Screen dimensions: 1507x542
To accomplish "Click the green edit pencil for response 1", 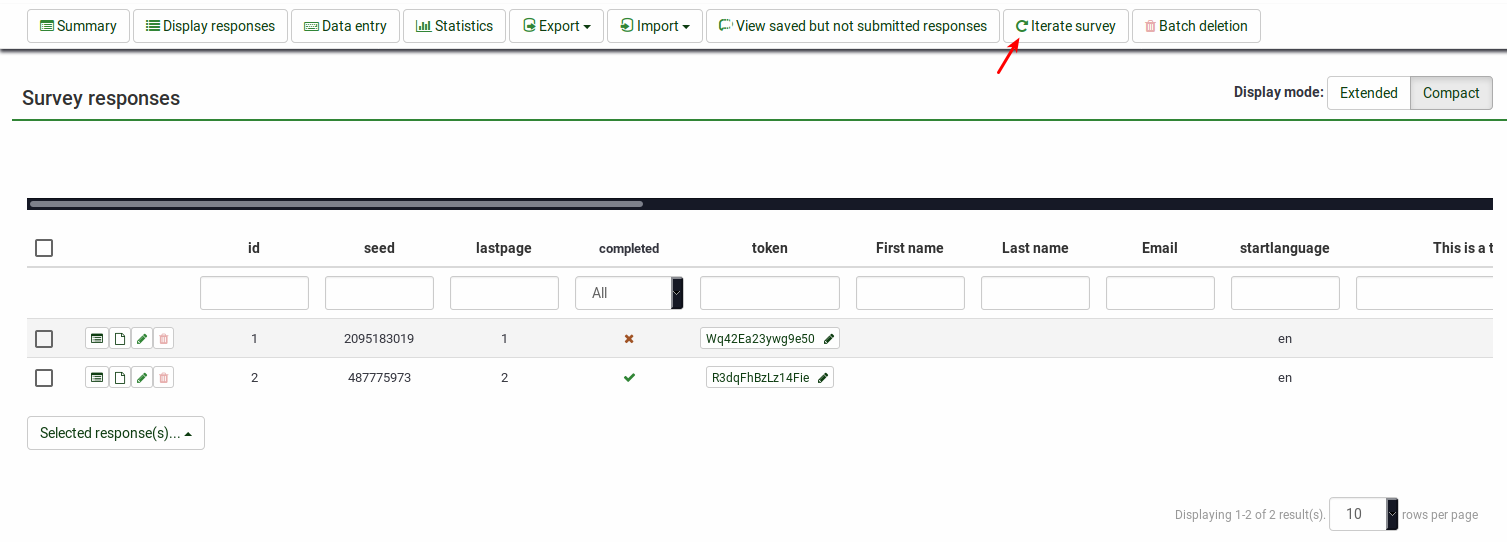I will [142, 339].
